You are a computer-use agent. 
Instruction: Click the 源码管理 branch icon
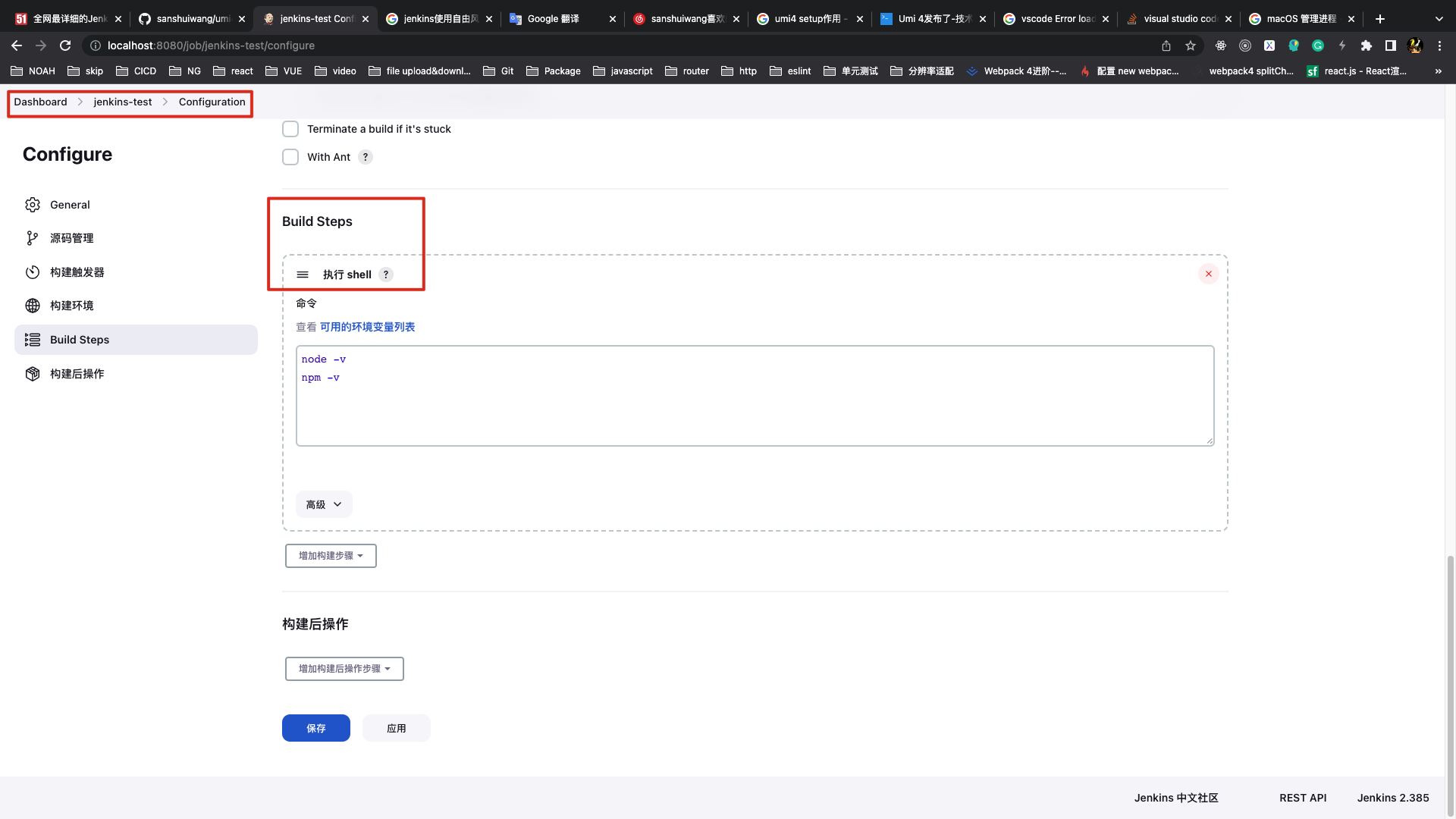coord(32,238)
